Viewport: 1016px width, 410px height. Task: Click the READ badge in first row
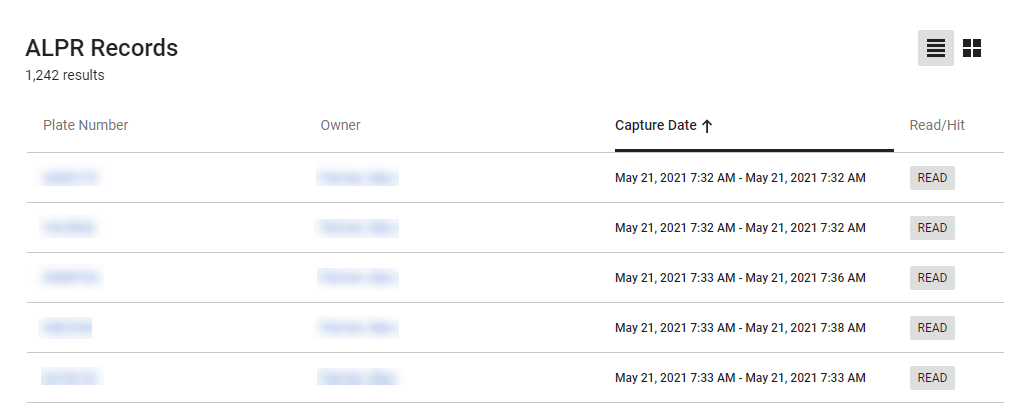[932, 178]
